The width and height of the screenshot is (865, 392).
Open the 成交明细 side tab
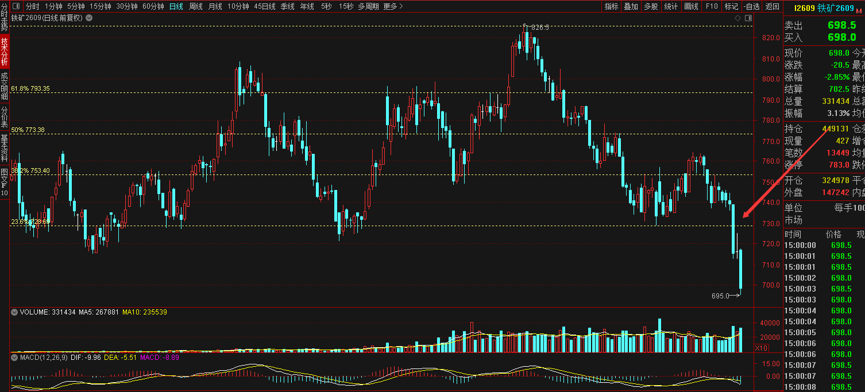(x=4, y=85)
